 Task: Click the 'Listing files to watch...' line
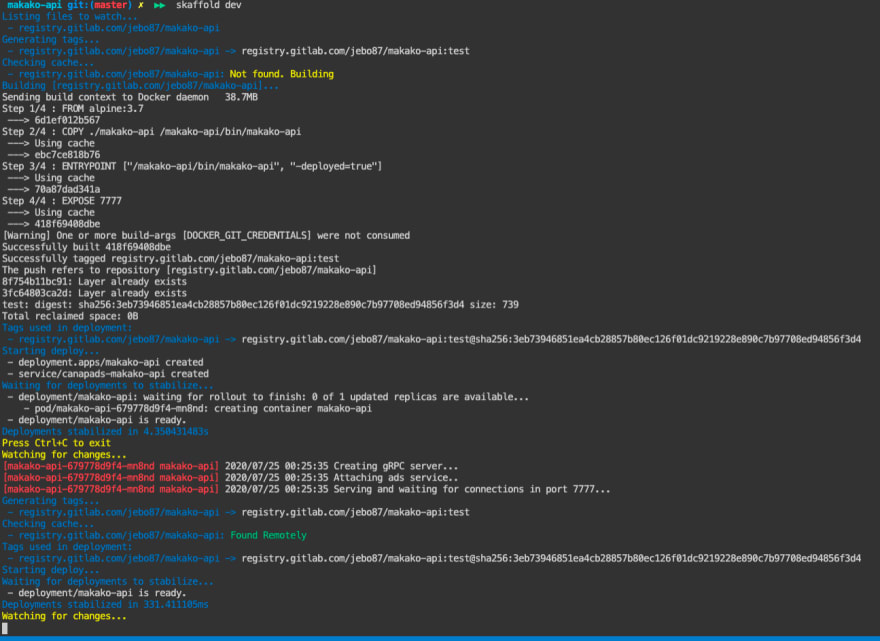click(x=70, y=16)
